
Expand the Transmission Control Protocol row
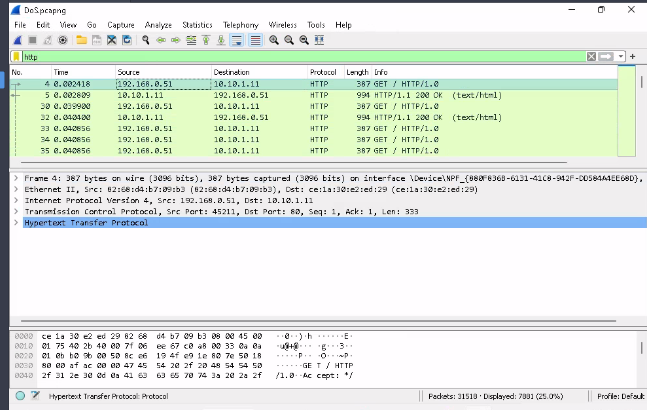pyautogui.click(x=15, y=211)
